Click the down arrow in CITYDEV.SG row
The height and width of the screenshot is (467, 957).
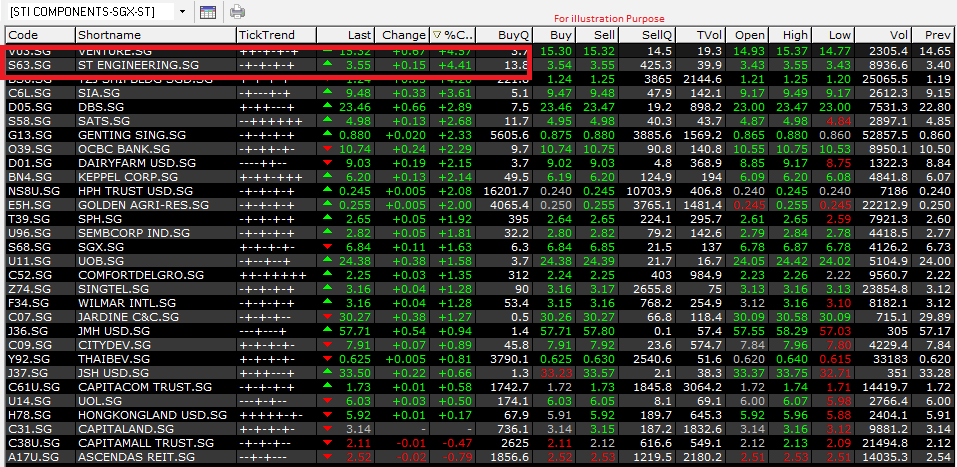point(327,345)
